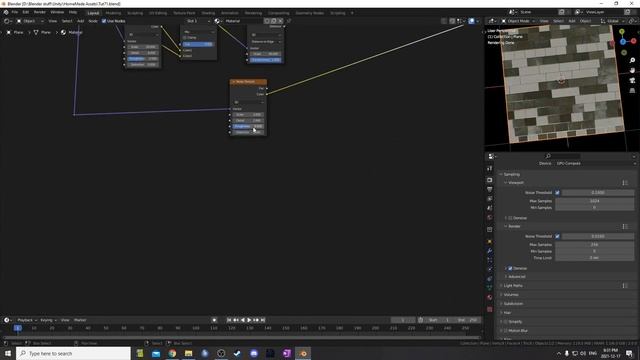Toggle the timeline auto-keying record button
The height and width of the screenshot is (360, 640).
[x=214, y=320]
